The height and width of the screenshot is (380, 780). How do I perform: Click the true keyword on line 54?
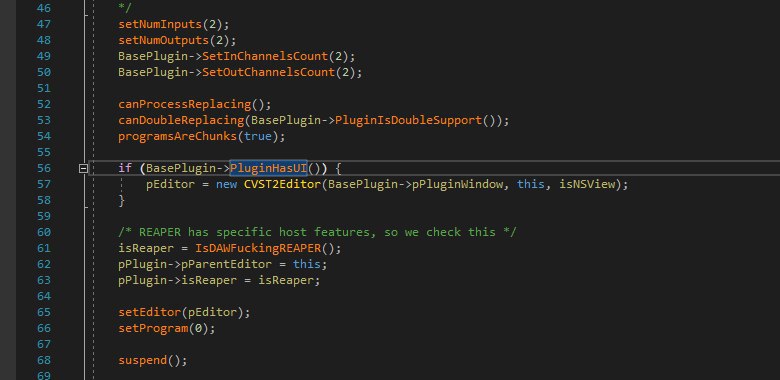(258, 136)
